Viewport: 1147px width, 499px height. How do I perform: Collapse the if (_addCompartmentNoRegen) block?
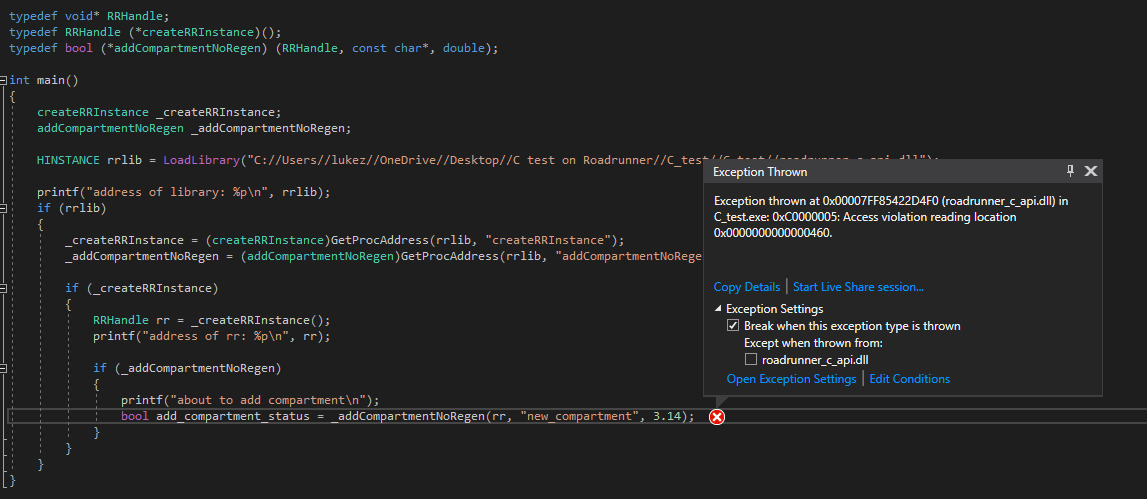click(x=4, y=368)
